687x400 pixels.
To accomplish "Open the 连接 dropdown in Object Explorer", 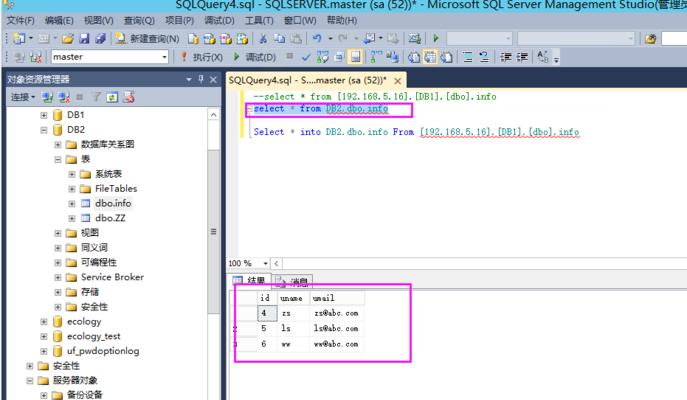I will [23, 97].
